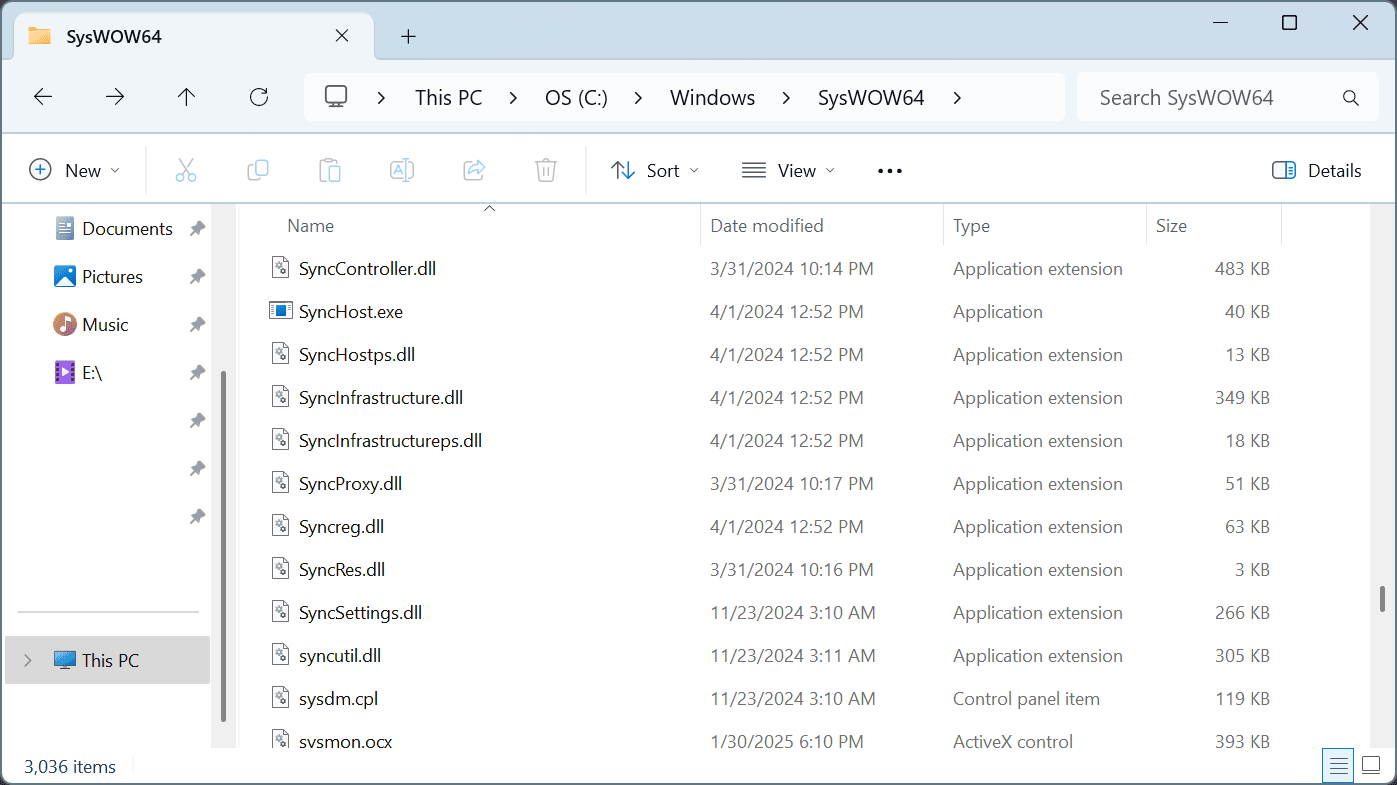Screen dimensions: 1397x785
Task: Click OS (C:) breadcrumb in address bar
Action: (576, 97)
